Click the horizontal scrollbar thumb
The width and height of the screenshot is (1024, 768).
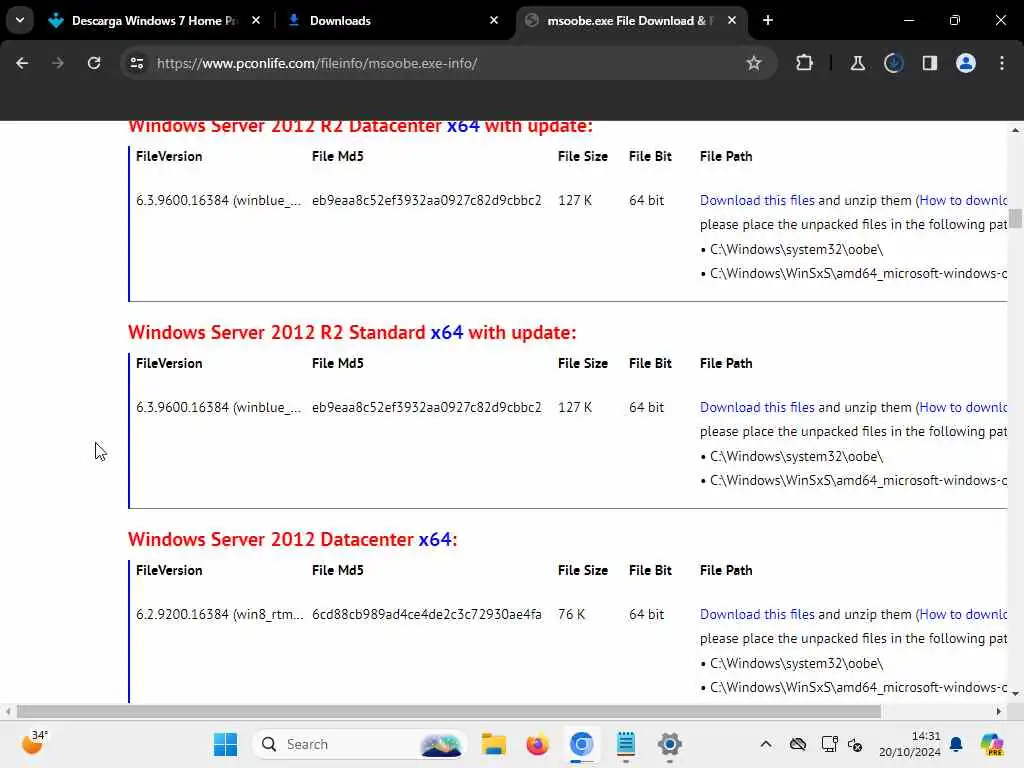click(449, 711)
